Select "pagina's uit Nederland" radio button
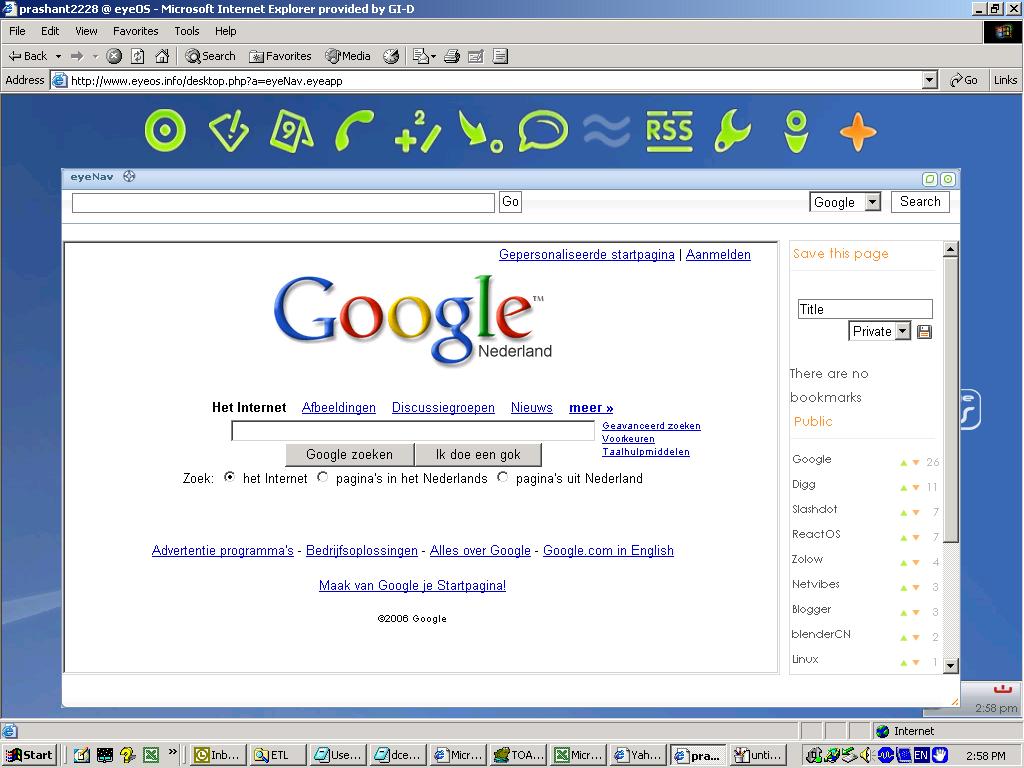 tap(502, 477)
